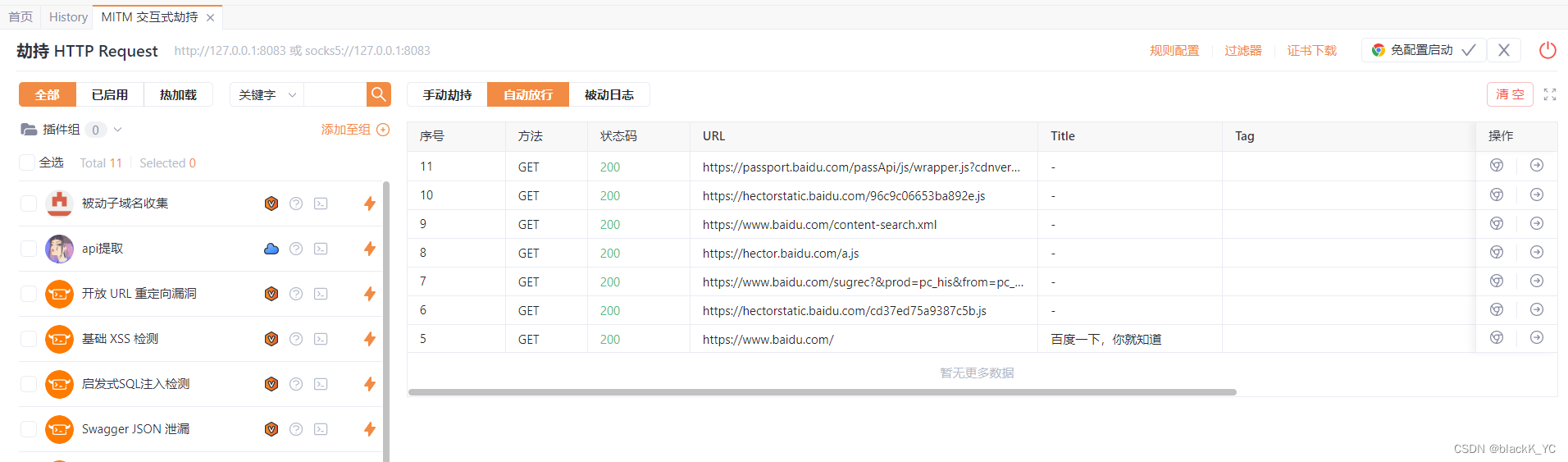Switch to 自动放行 mode
Image resolution: width=1568 pixels, height=462 pixels.
528,94
